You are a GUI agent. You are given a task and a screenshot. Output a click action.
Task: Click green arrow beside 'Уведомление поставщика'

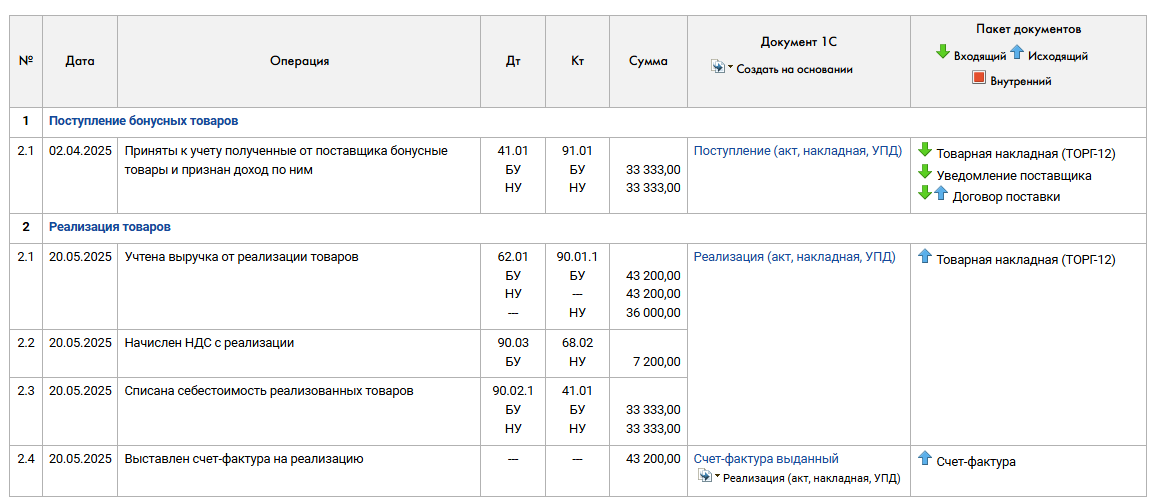click(x=925, y=172)
